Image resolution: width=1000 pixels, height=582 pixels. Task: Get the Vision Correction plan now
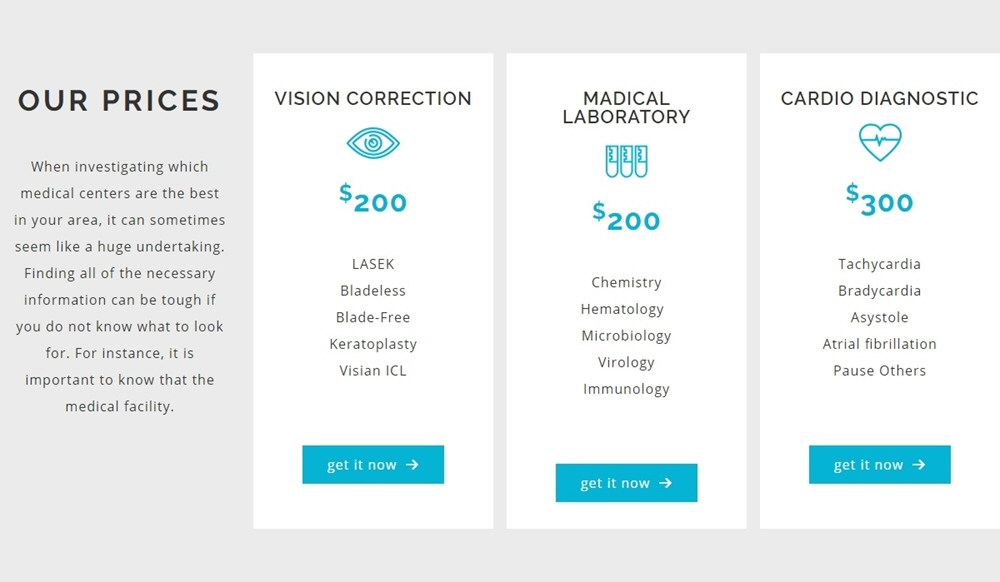point(373,465)
